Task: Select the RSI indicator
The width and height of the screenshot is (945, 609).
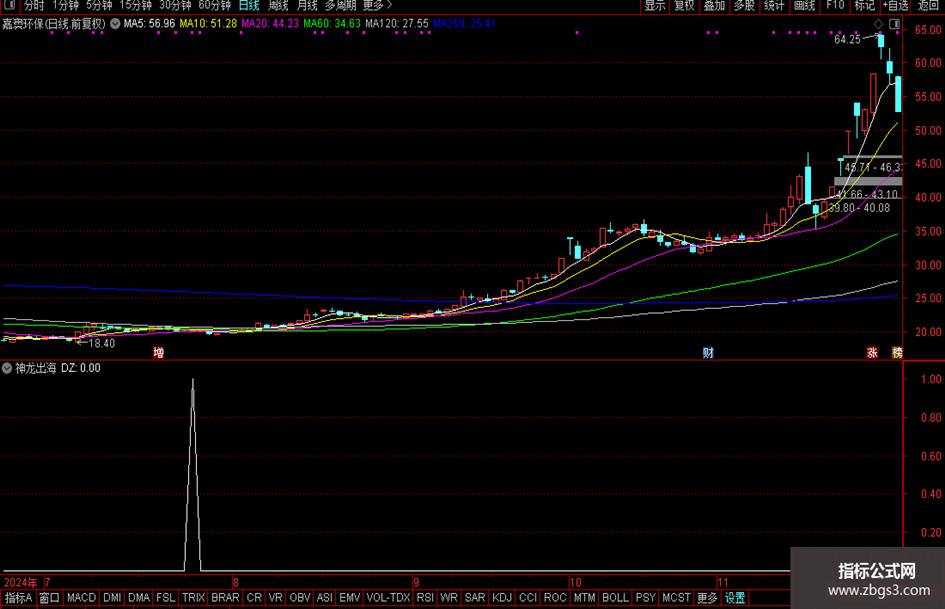Action: point(425,598)
